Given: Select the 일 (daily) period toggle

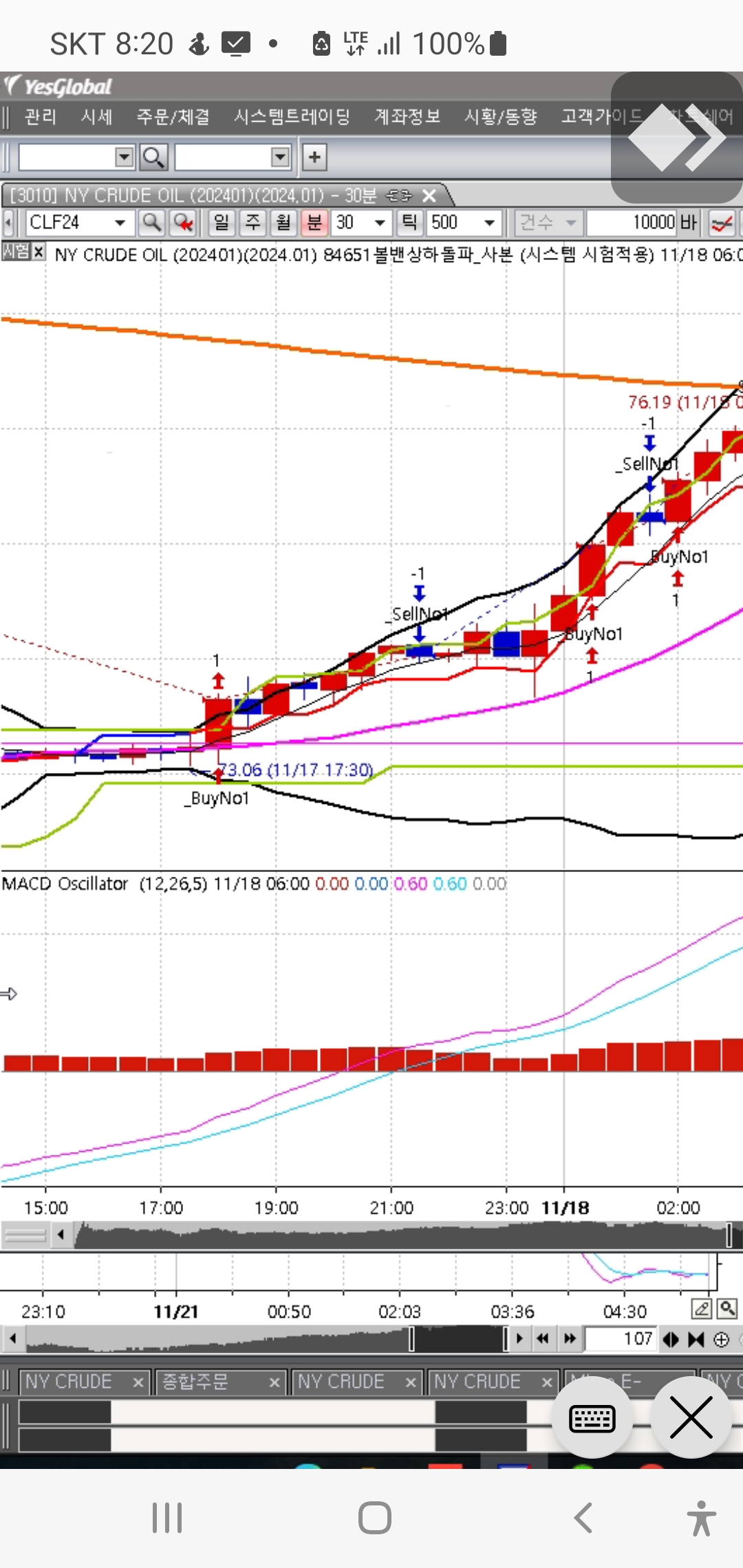Looking at the screenshot, I should (x=221, y=223).
